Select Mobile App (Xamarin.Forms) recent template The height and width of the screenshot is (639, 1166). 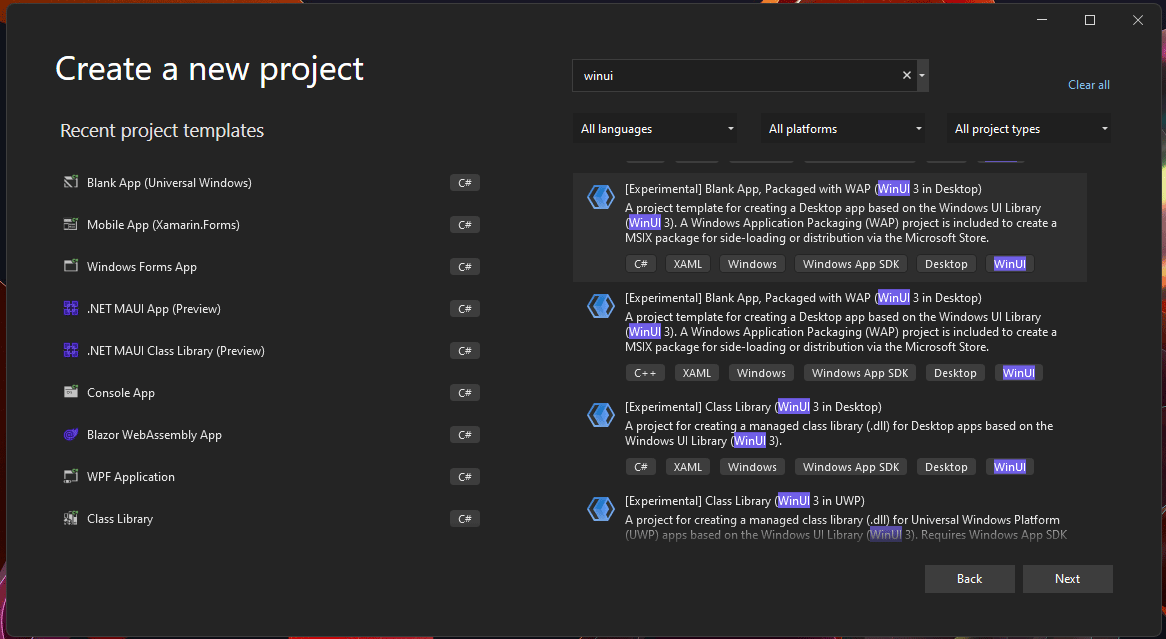[163, 225]
